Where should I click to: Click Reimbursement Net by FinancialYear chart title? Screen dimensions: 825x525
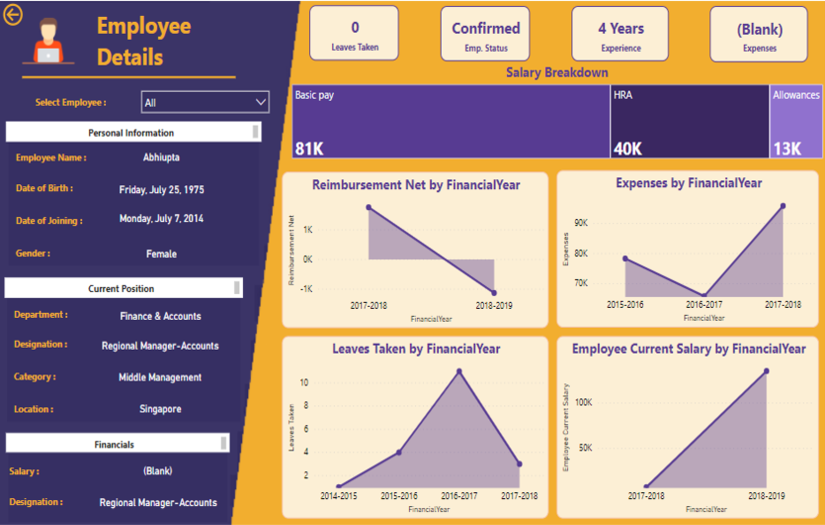tap(416, 185)
